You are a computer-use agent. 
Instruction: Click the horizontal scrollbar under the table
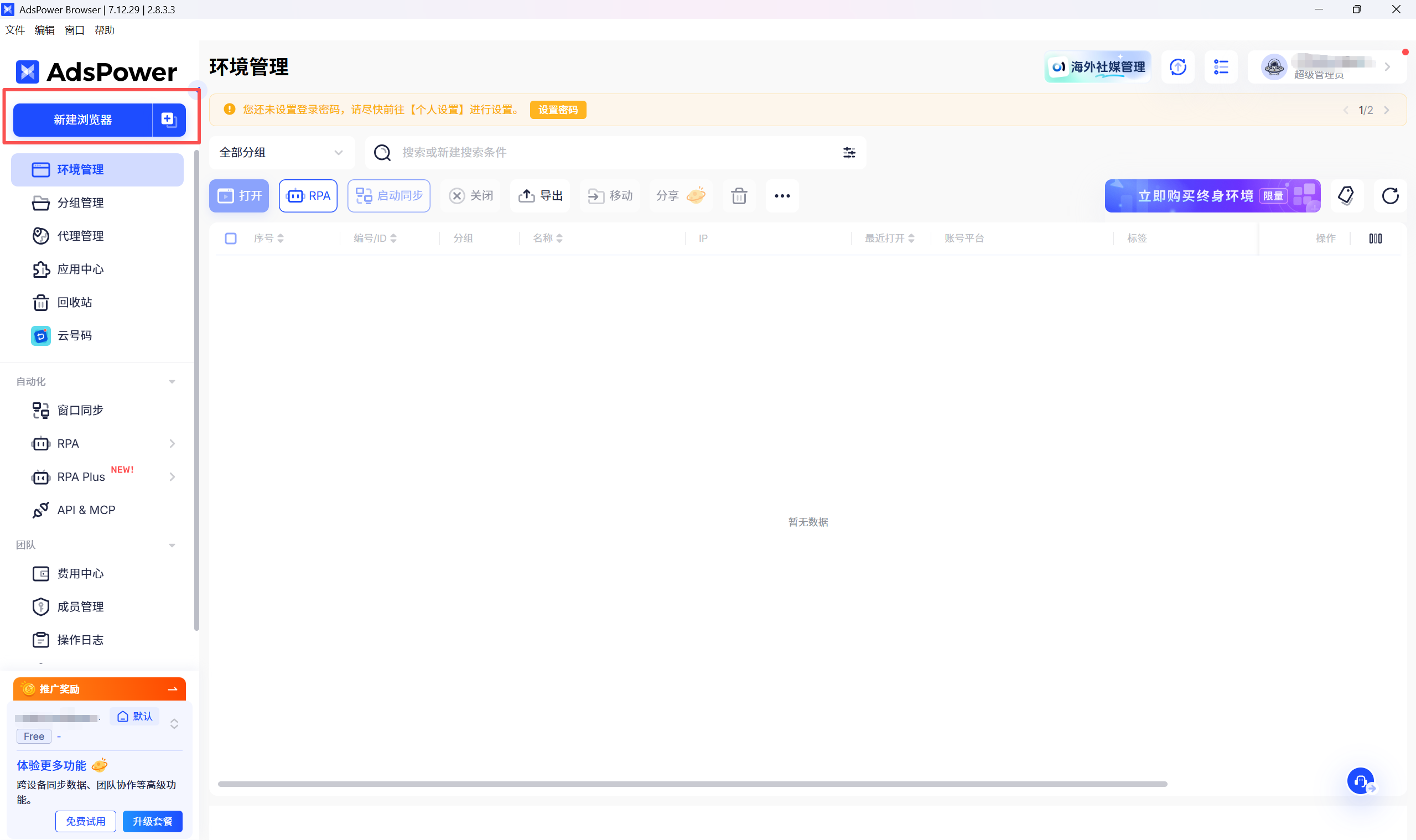[692, 784]
